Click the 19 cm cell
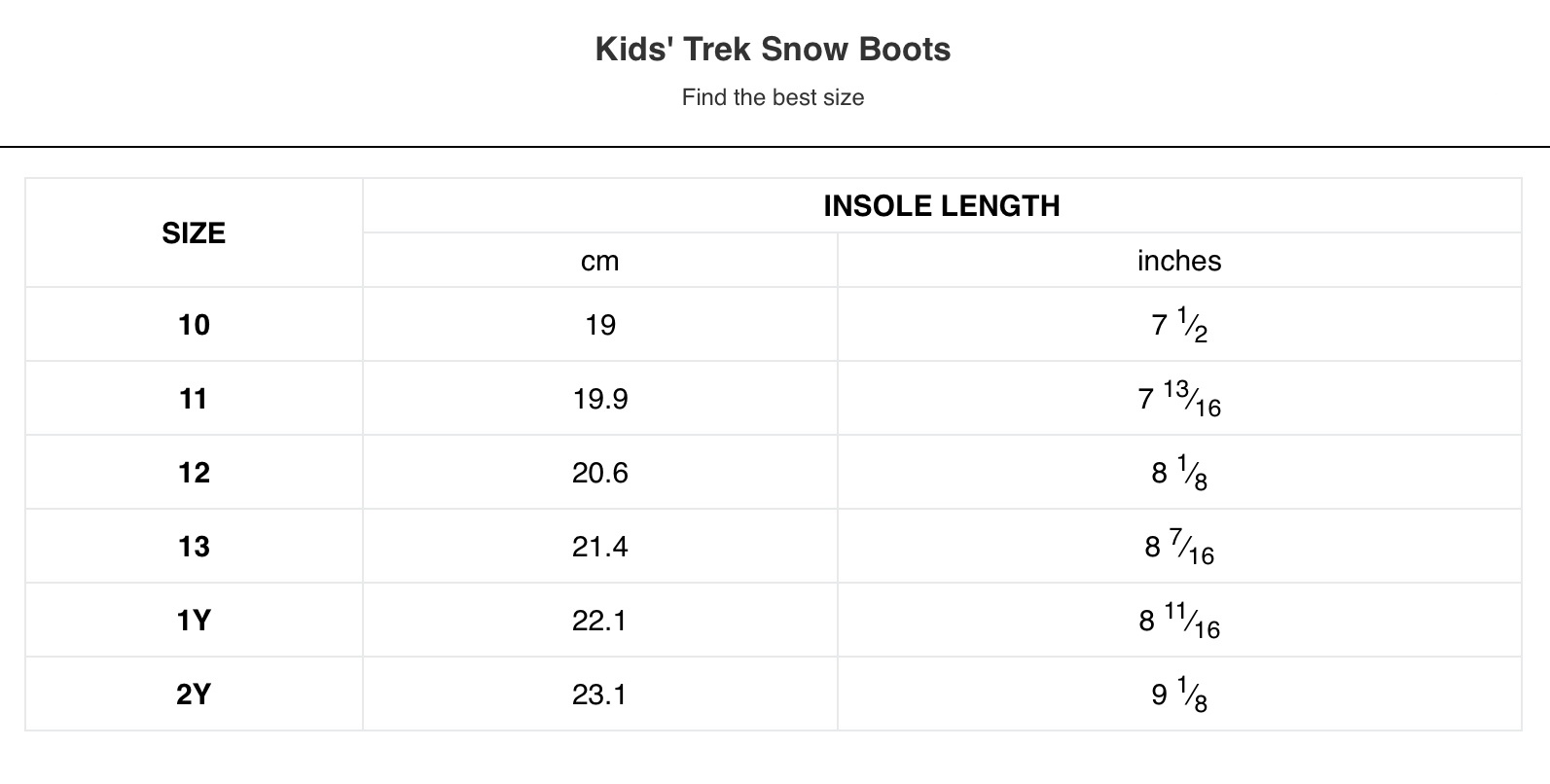The image size is (1550, 784). click(600, 325)
